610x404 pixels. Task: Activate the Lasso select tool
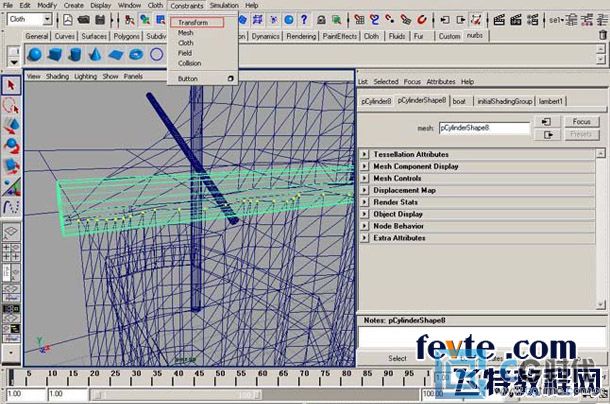coord(11,105)
